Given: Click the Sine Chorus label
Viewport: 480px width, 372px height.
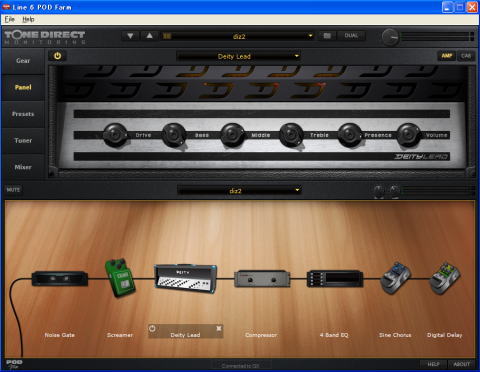Looking at the screenshot, I should coord(395,335).
